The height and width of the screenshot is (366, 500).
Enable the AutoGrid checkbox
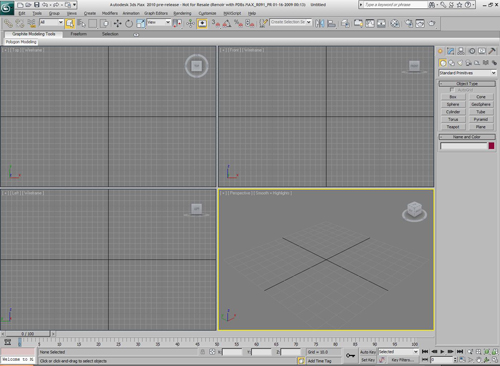tap(452, 90)
